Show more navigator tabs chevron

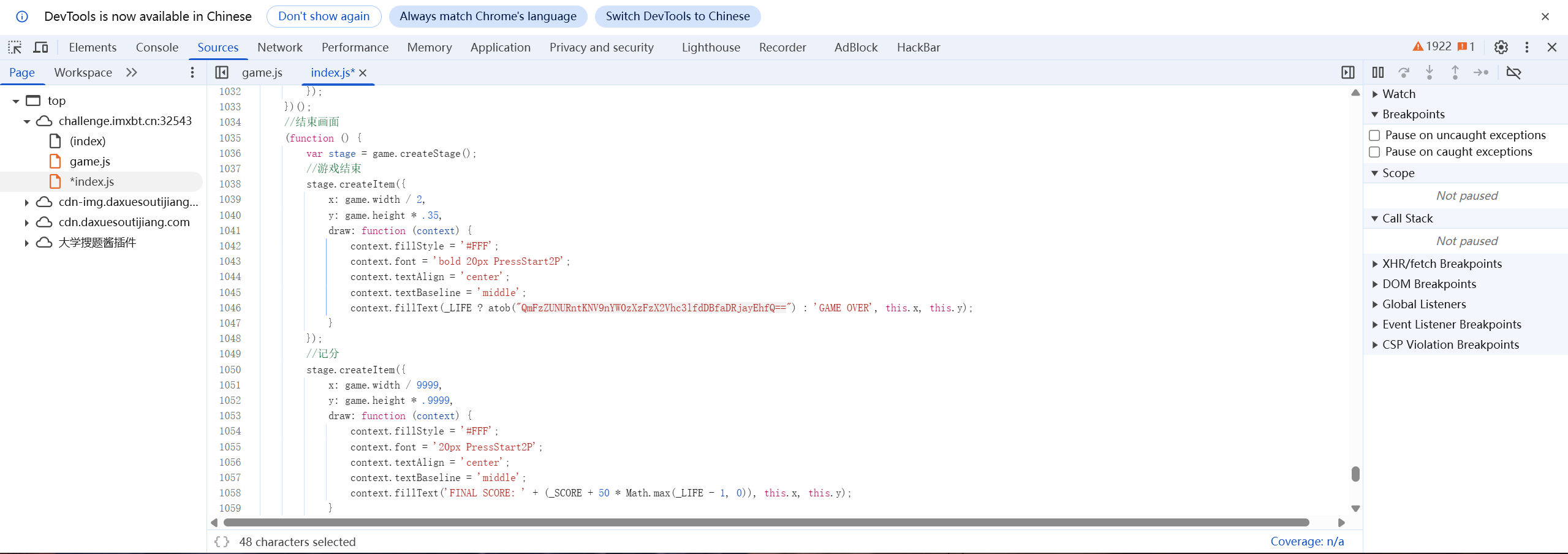click(131, 72)
